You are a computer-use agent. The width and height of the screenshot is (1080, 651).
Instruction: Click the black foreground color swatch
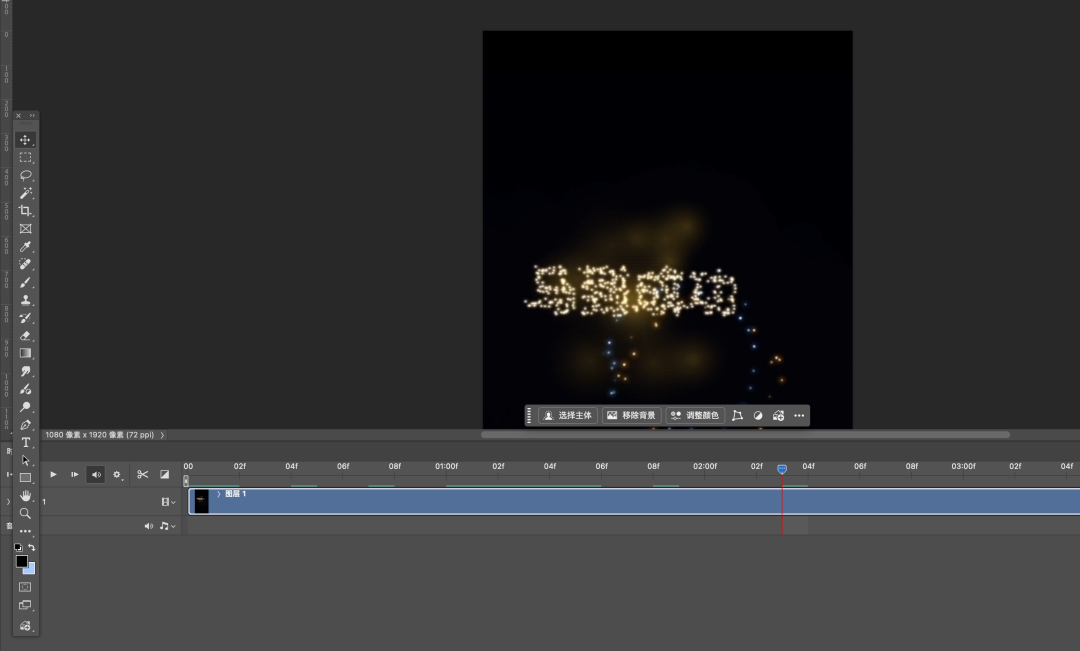pyautogui.click(x=21, y=561)
